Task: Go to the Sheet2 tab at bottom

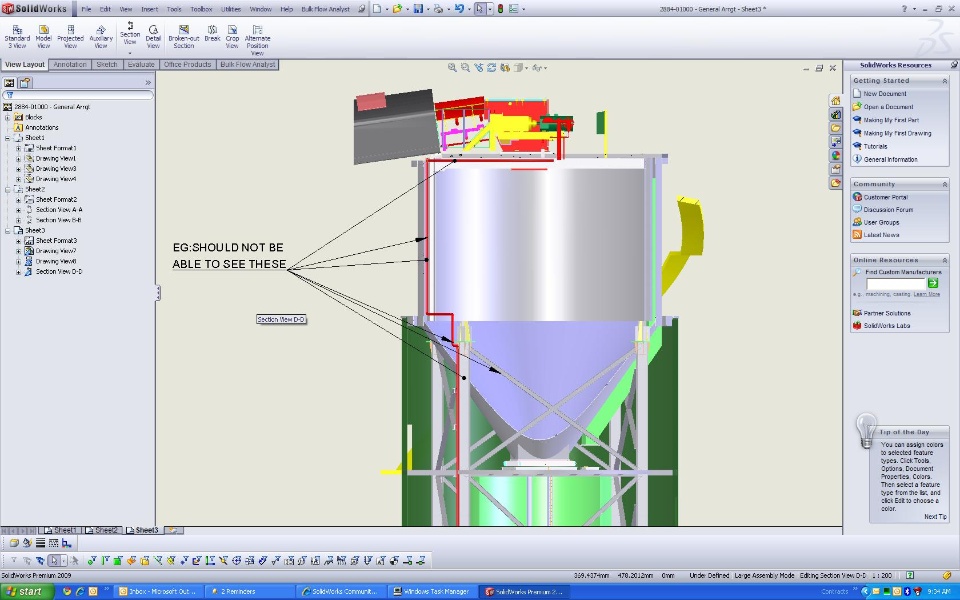Action: click(x=102, y=530)
